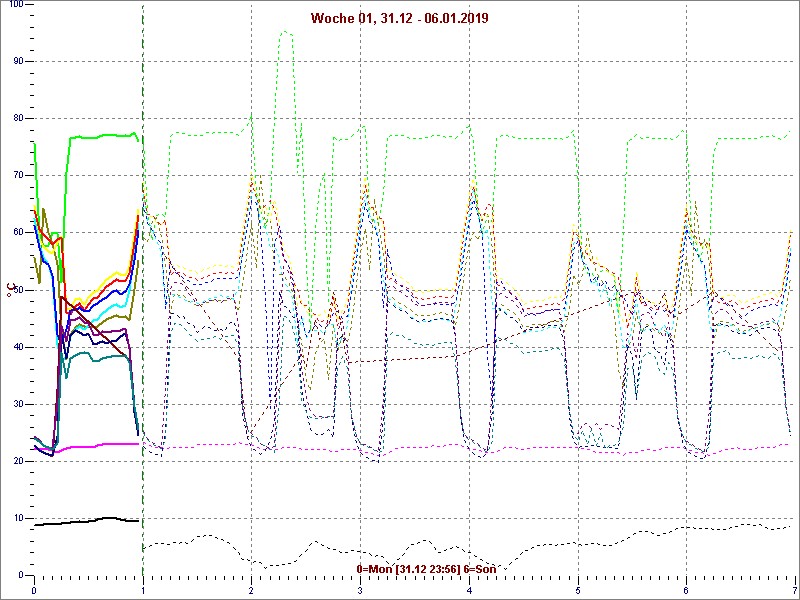The height and width of the screenshot is (600, 800).
Task: Click the y-axis tick label 50
Action: (18, 291)
